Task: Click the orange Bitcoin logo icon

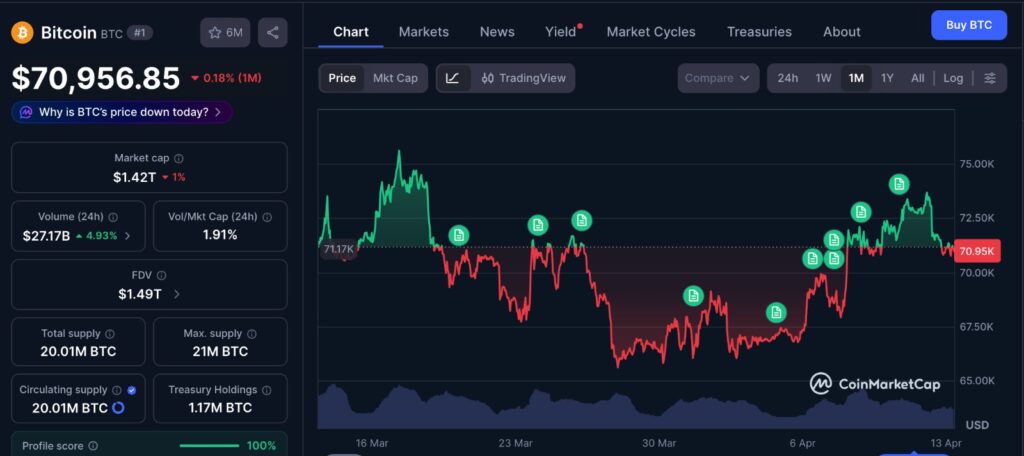Action: [22, 32]
